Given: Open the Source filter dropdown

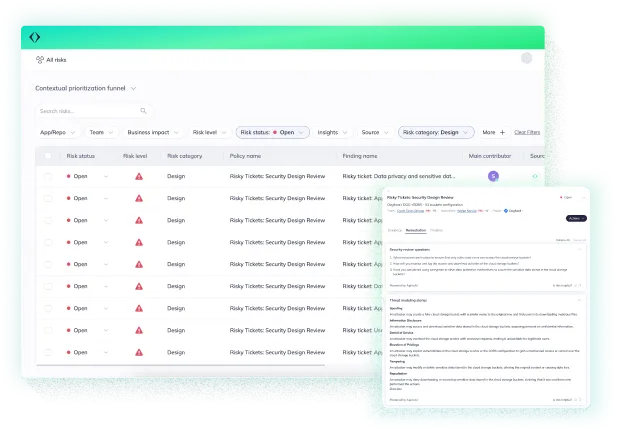Looking at the screenshot, I should point(375,133).
